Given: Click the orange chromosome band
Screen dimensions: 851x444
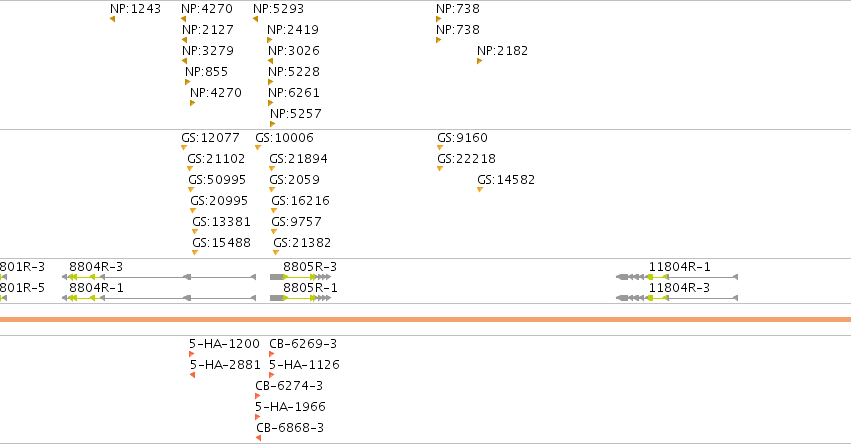Looking at the screenshot, I should click(x=426, y=320).
